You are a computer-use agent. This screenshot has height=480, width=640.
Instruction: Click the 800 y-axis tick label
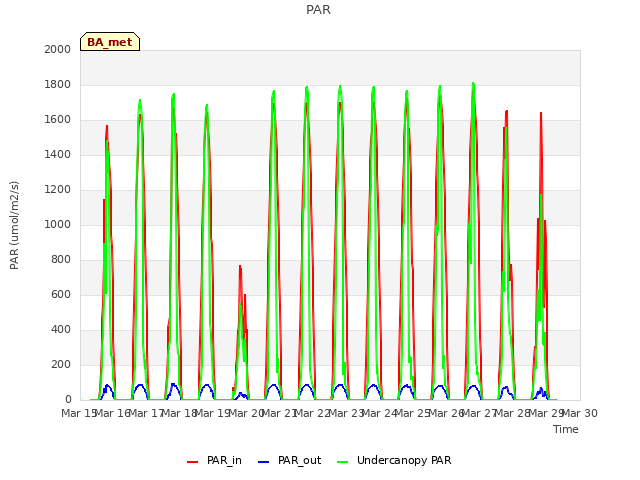61,260
